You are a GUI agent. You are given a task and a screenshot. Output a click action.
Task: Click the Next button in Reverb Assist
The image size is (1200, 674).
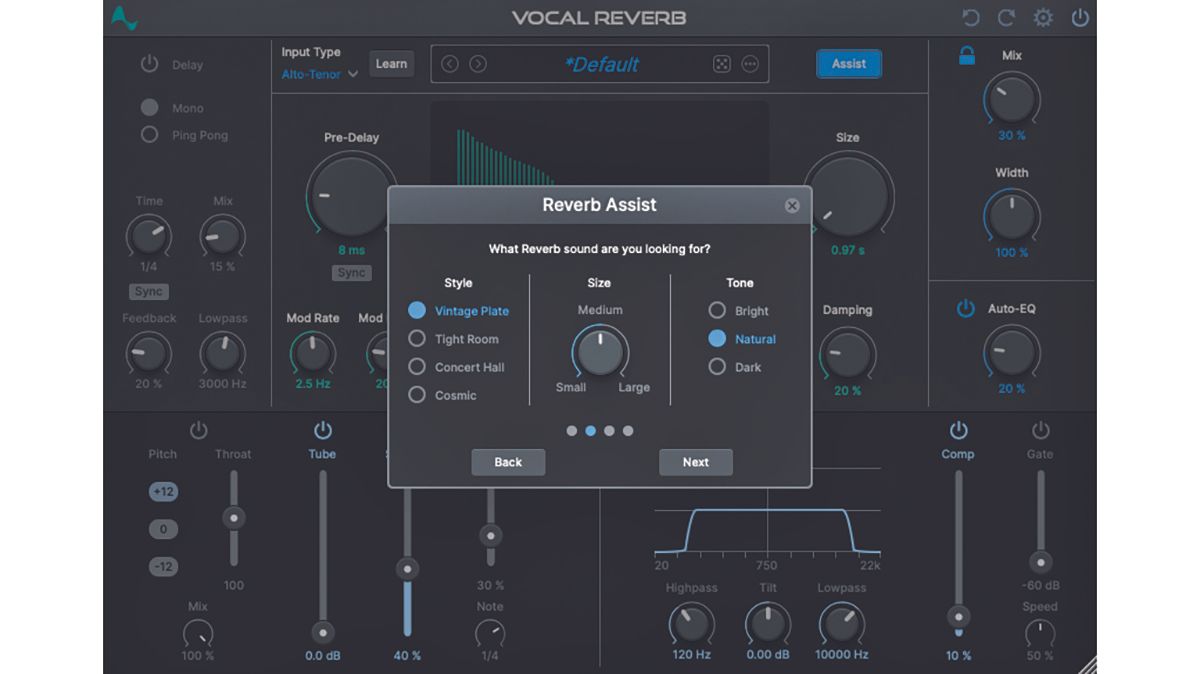[695, 462]
